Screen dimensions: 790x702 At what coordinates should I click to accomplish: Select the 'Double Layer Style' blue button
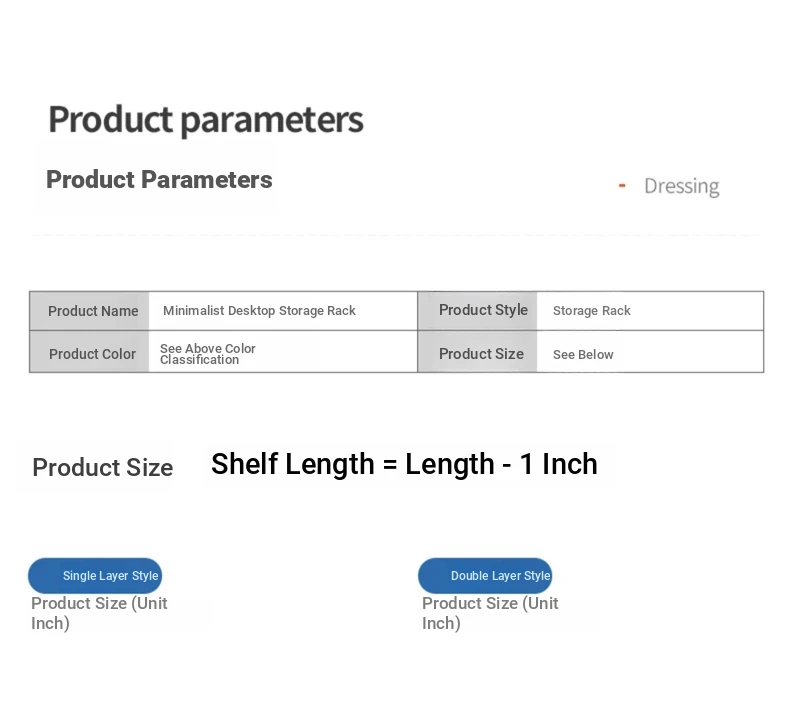pyautogui.click(x=485, y=576)
